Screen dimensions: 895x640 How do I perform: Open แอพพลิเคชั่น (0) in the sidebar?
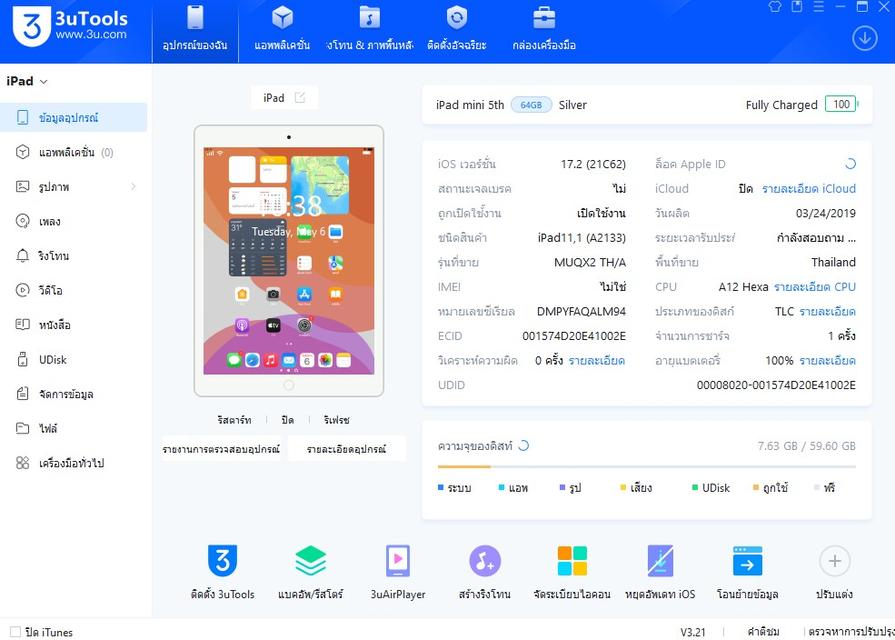pos(74,152)
